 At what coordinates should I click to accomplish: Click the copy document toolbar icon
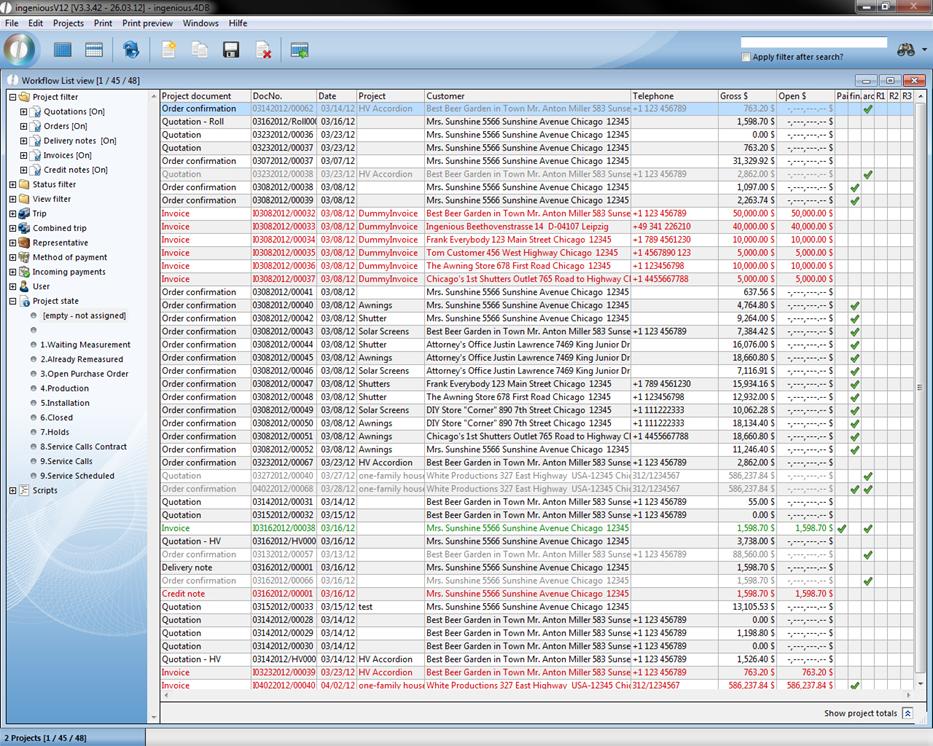[200, 49]
